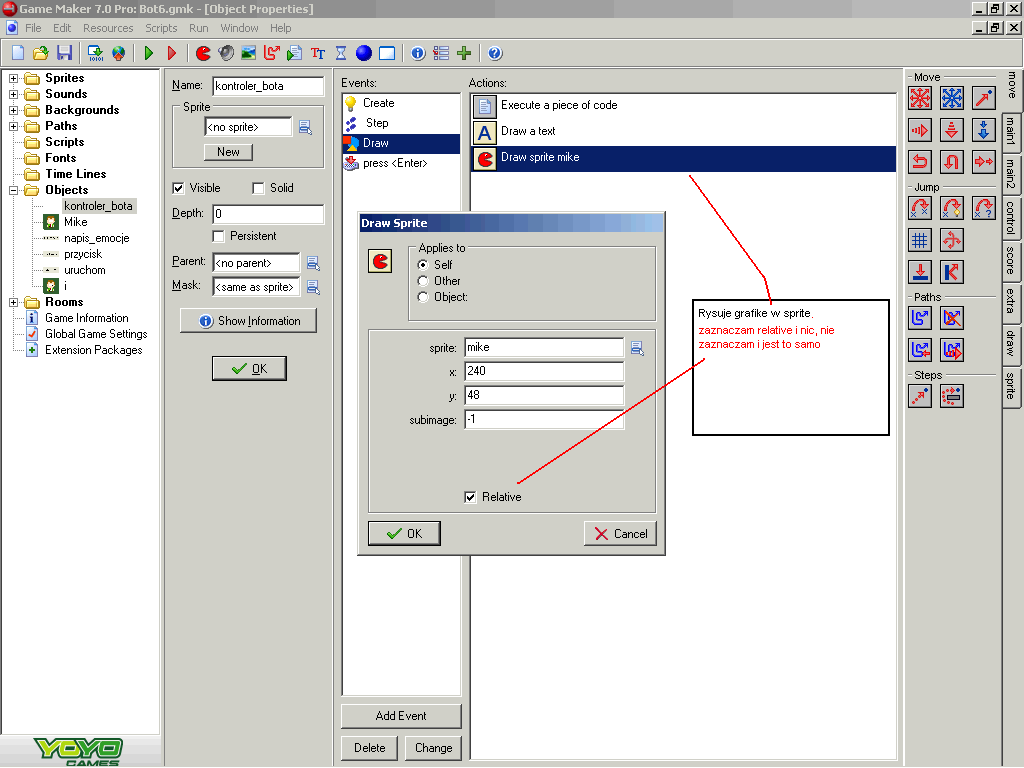The width and height of the screenshot is (1024, 768).
Task: Click the Move fixed red arrows icon
Action: point(920,98)
